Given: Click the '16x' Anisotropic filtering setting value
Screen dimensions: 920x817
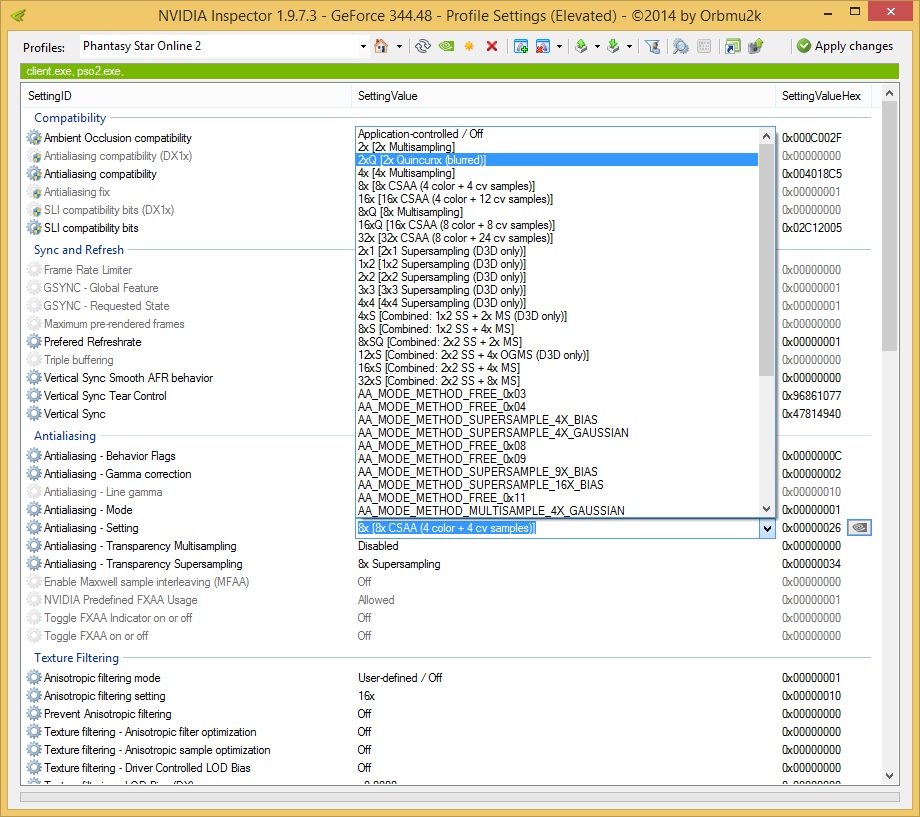Looking at the screenshot, I should click(x=366, y=696).
